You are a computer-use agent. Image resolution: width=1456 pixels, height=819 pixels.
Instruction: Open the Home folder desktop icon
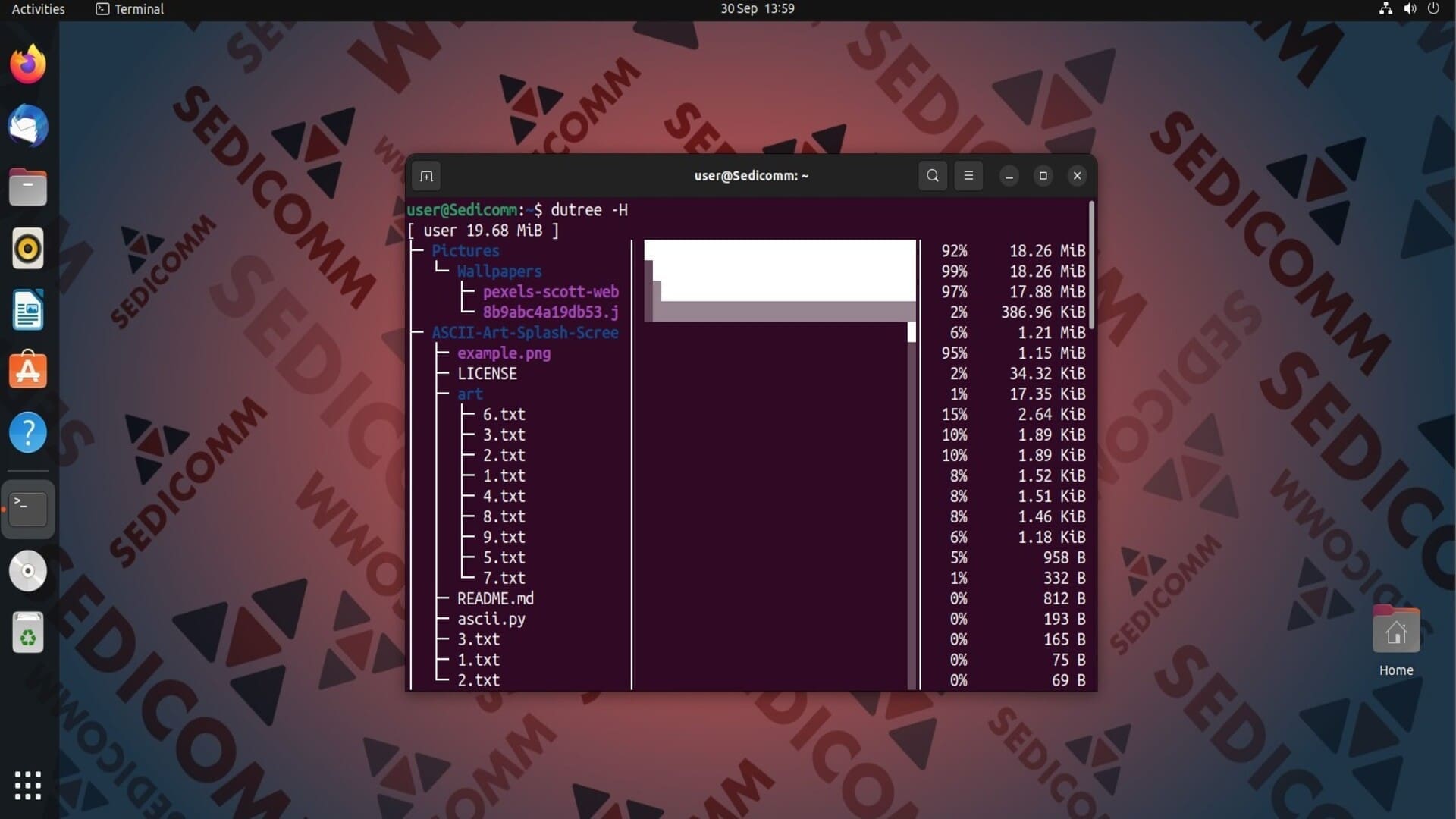(x=1396, y=642)
